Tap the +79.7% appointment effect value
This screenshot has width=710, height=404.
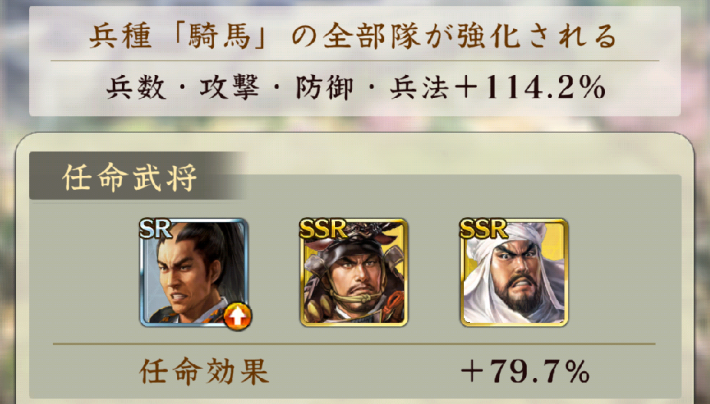click(525, 372)
